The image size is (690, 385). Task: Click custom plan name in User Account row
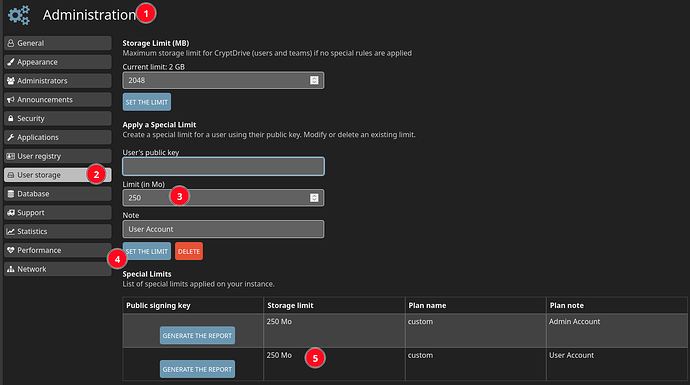[x=420, y=355]
